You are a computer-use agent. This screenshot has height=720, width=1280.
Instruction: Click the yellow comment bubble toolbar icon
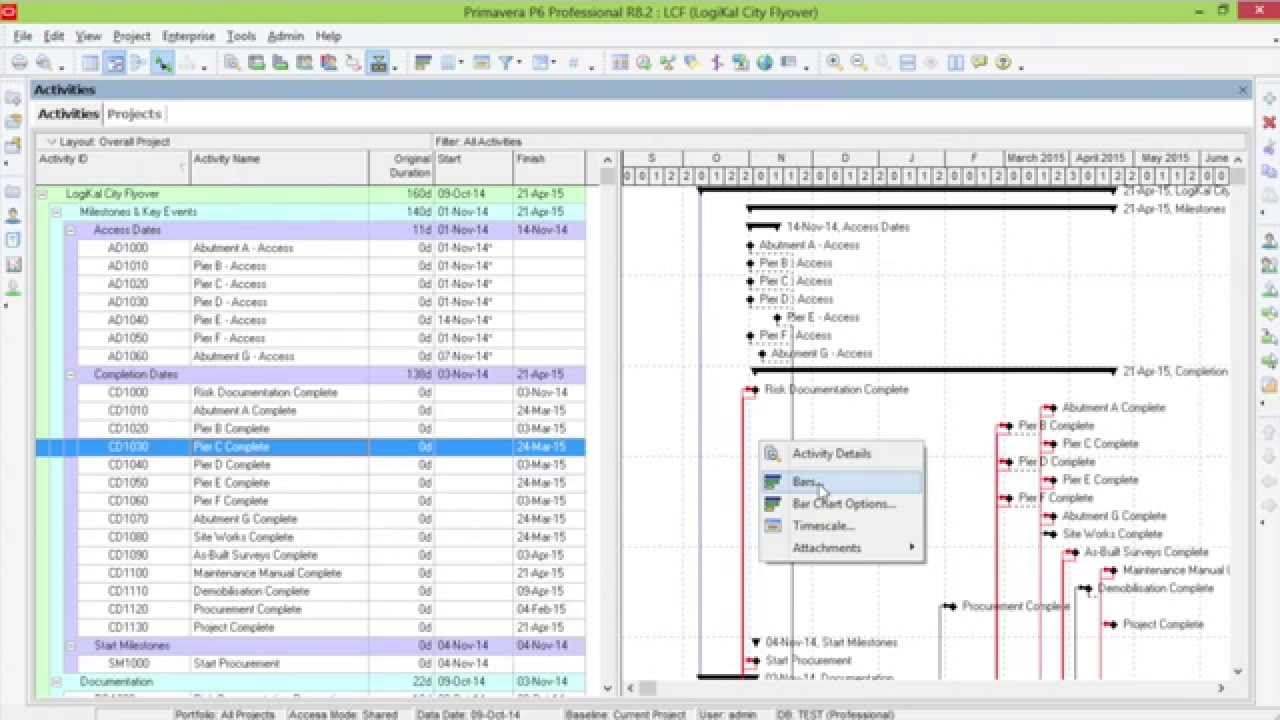pos(979,63)
